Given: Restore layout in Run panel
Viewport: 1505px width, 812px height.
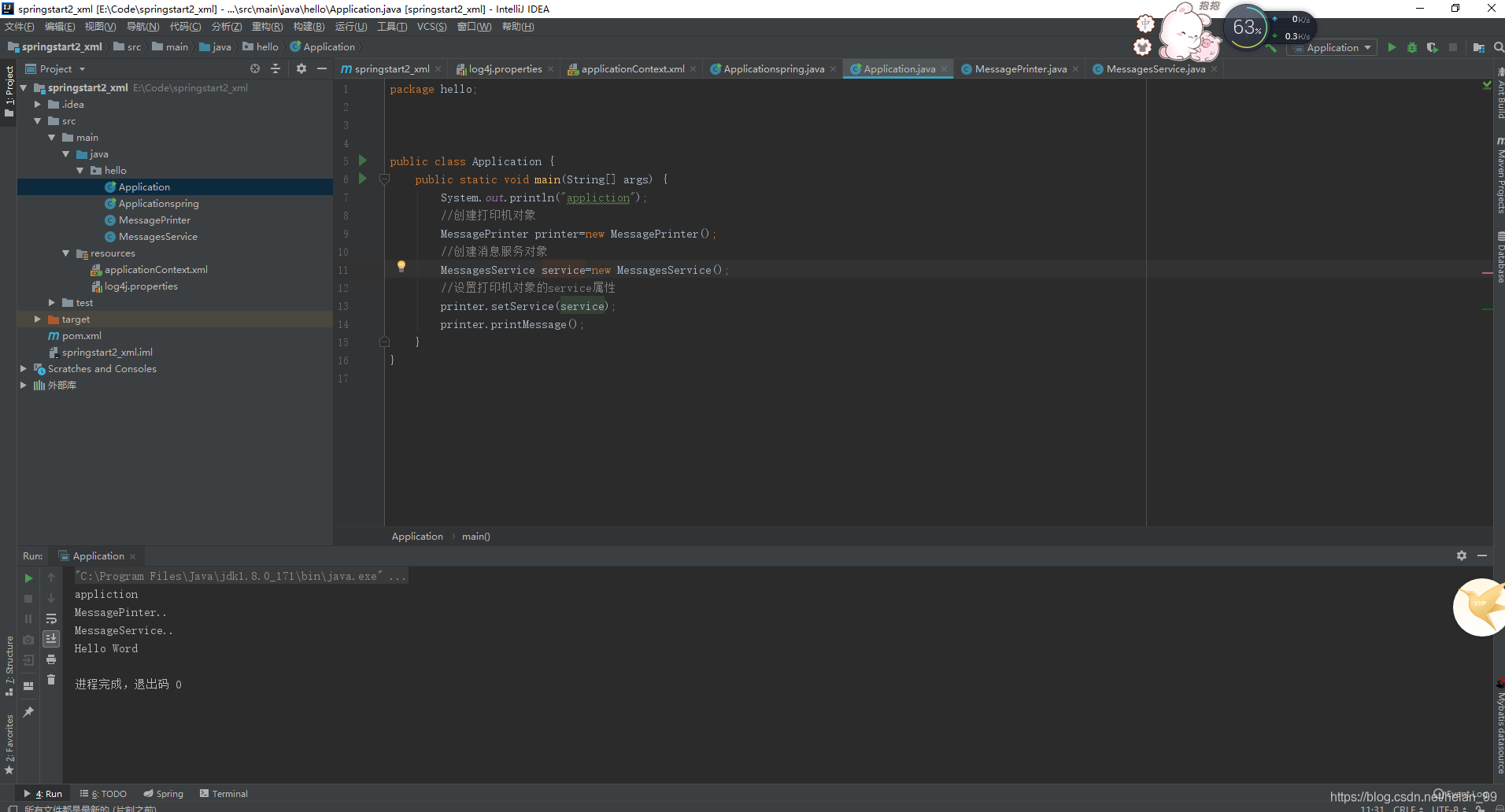Looking at the screenshot, I should (28, 686).
